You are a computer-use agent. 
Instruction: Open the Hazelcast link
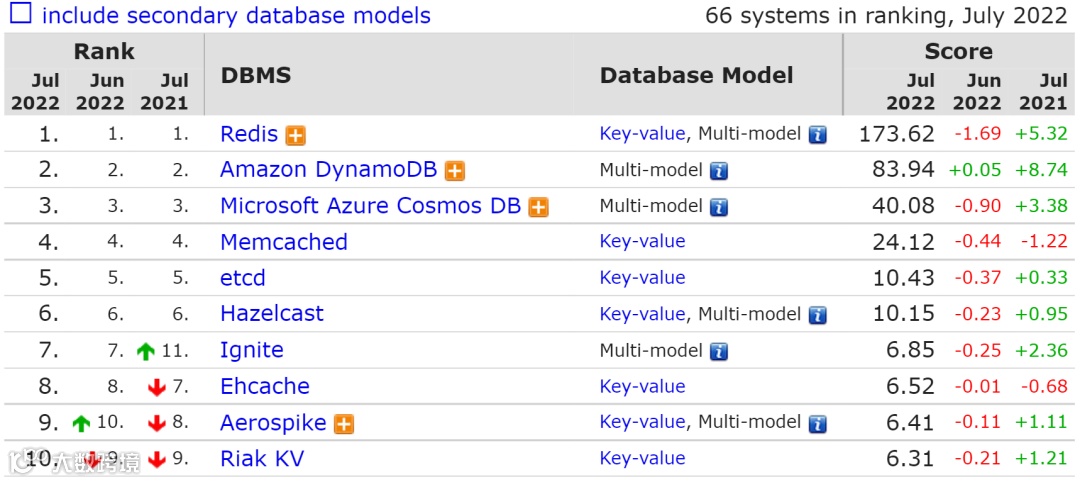tap(272, 314)
